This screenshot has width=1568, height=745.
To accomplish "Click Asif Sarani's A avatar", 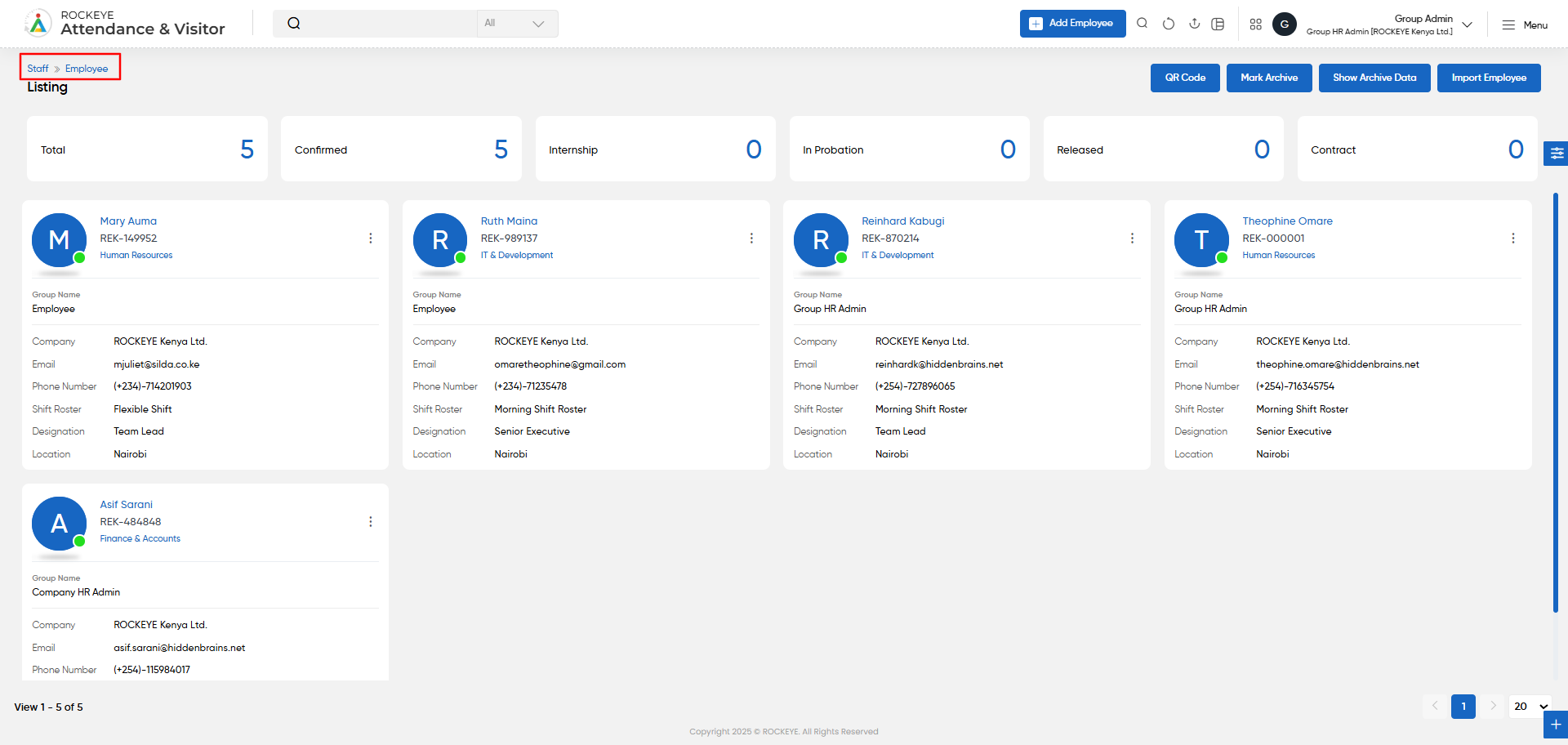I will click(59, 524).
